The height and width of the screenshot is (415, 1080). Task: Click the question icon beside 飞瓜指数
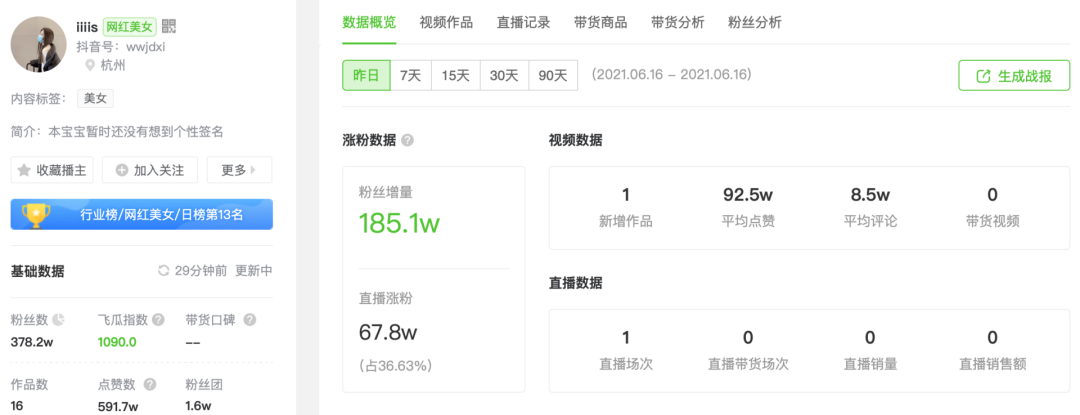coord(158,319)
